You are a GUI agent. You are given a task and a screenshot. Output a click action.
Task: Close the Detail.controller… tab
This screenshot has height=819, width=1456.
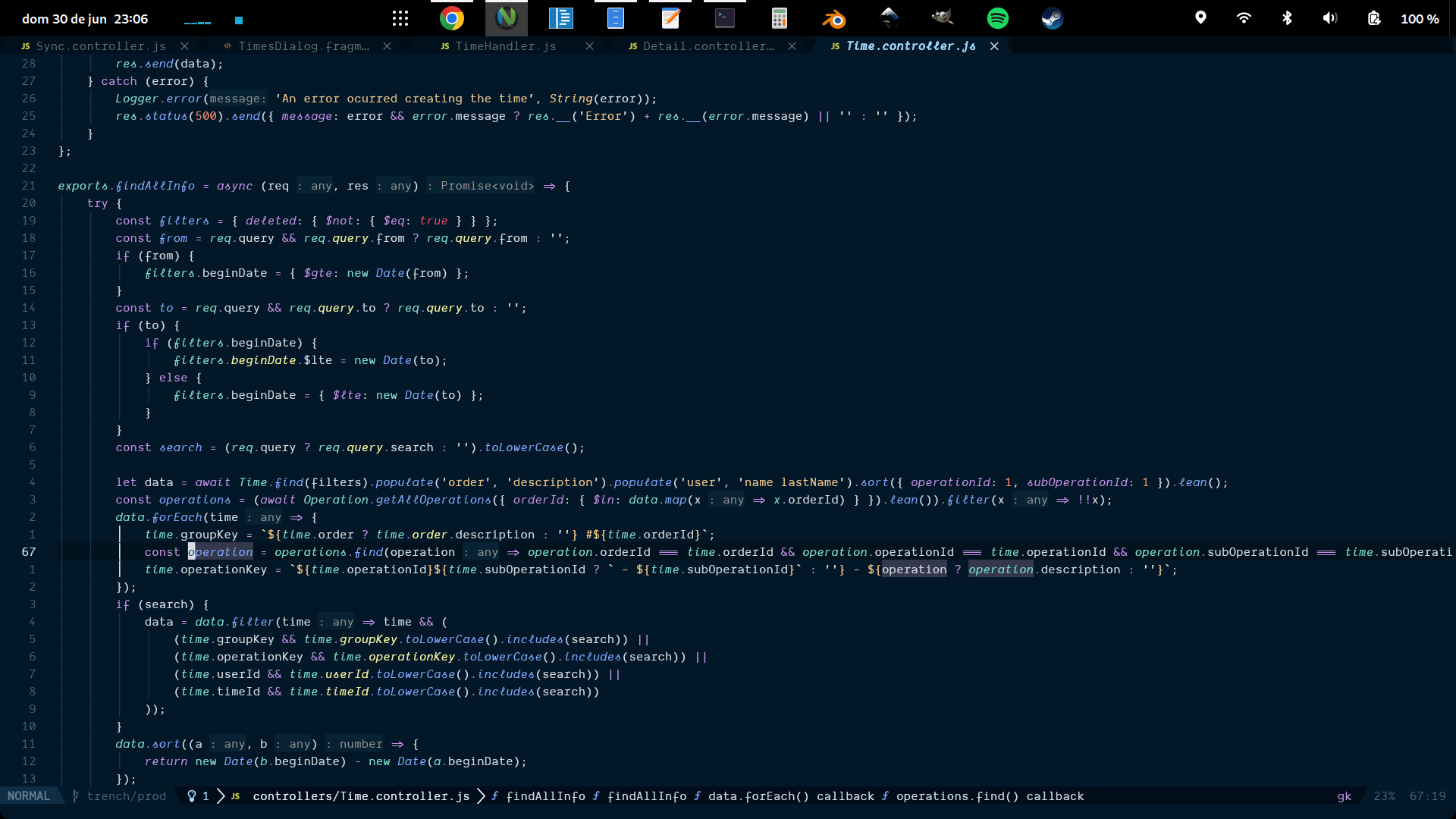pyautogui.click(x=792, y=46)
